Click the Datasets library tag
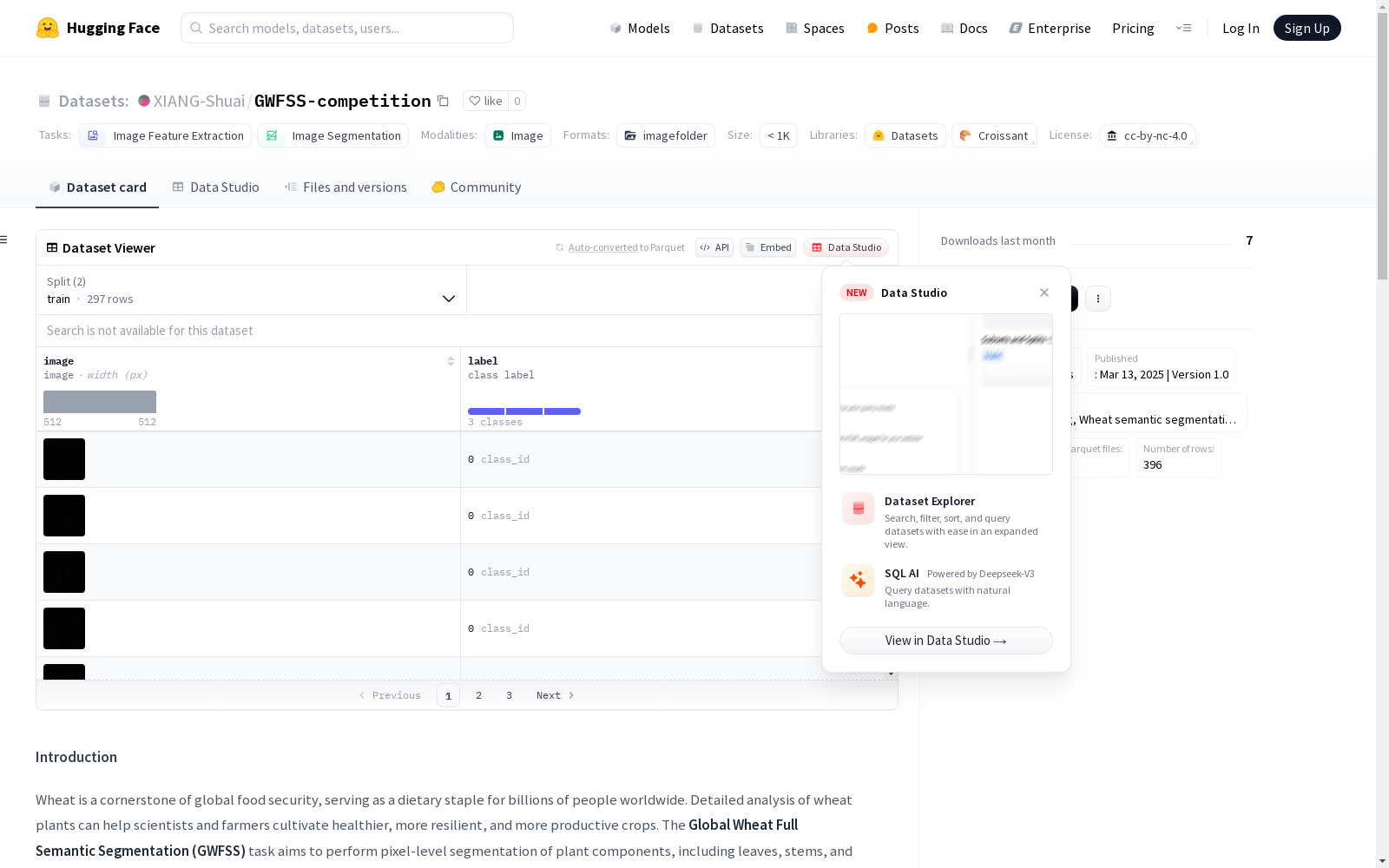This screenshot has height=868, width=1389. 905,135
